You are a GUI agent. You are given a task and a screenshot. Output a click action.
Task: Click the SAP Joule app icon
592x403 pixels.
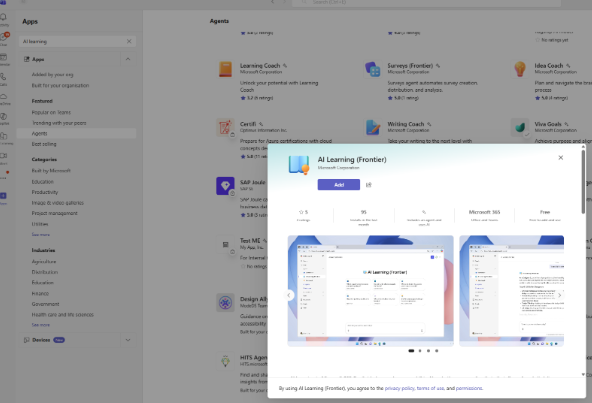225,186
